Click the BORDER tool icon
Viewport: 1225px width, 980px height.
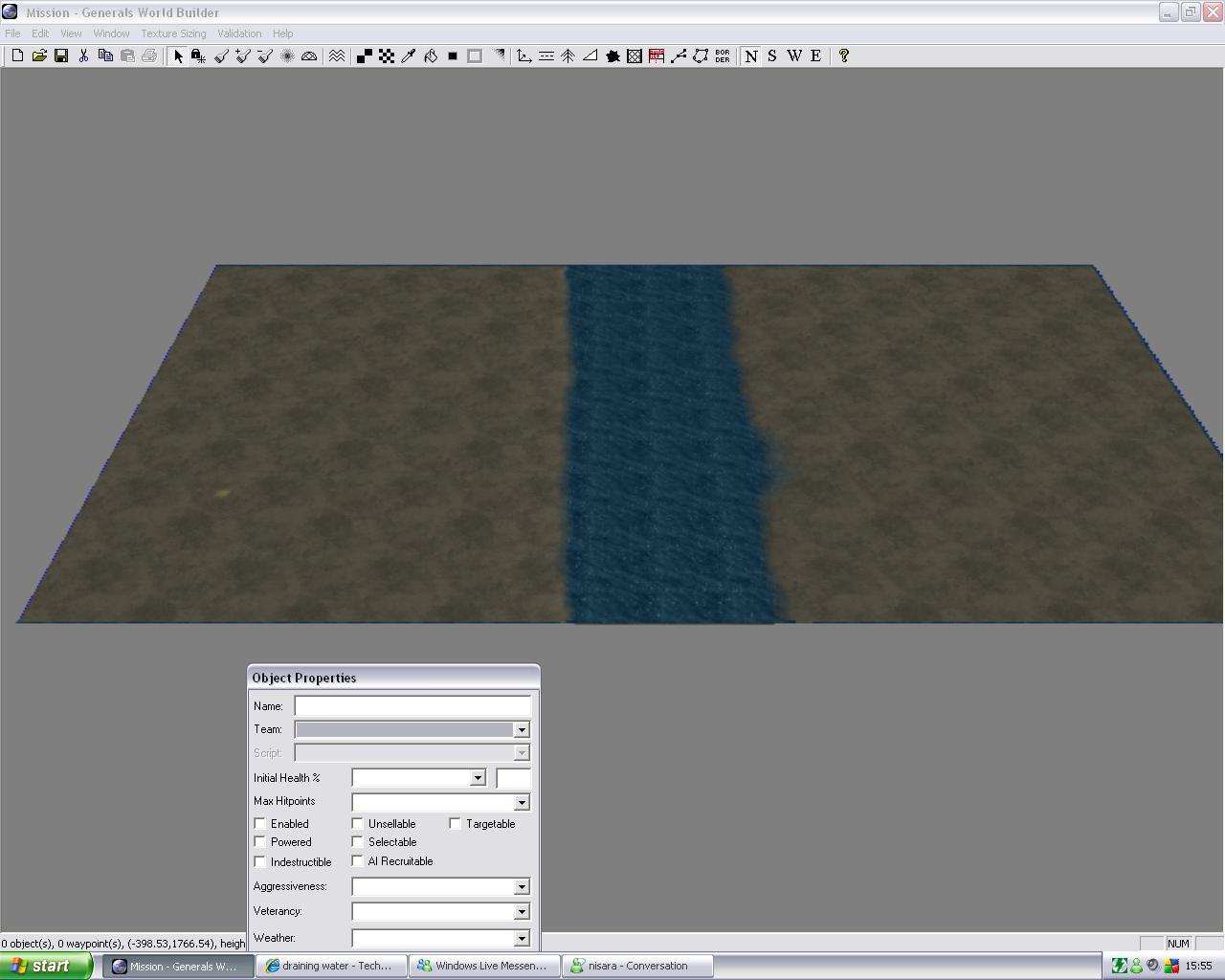(723, 56)
